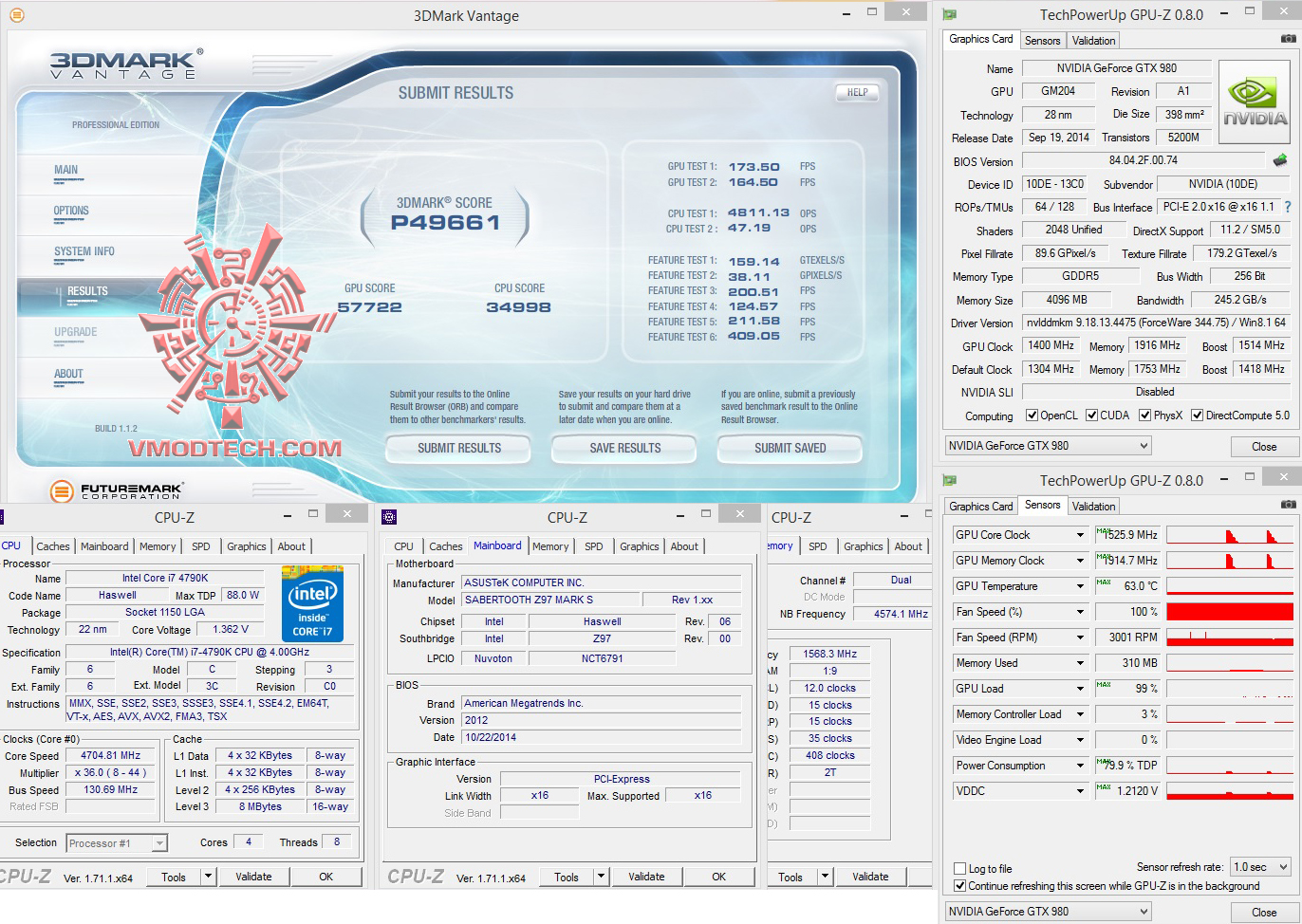
Task: Open the SPD tab in the CPU-Z Mainboard window
Action: pos(594,546)
